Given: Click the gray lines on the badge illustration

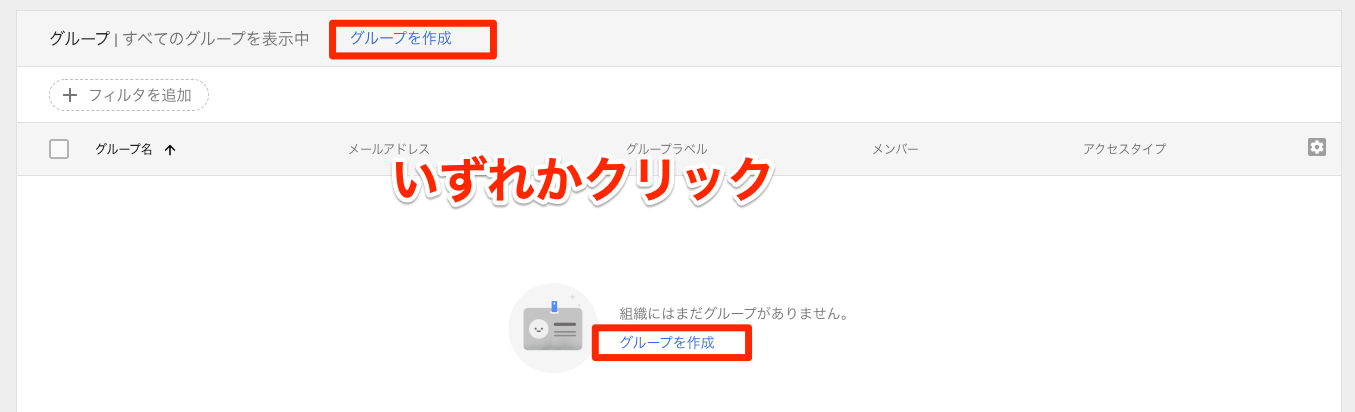Looking at the screenshot, I should pos(565,330).
